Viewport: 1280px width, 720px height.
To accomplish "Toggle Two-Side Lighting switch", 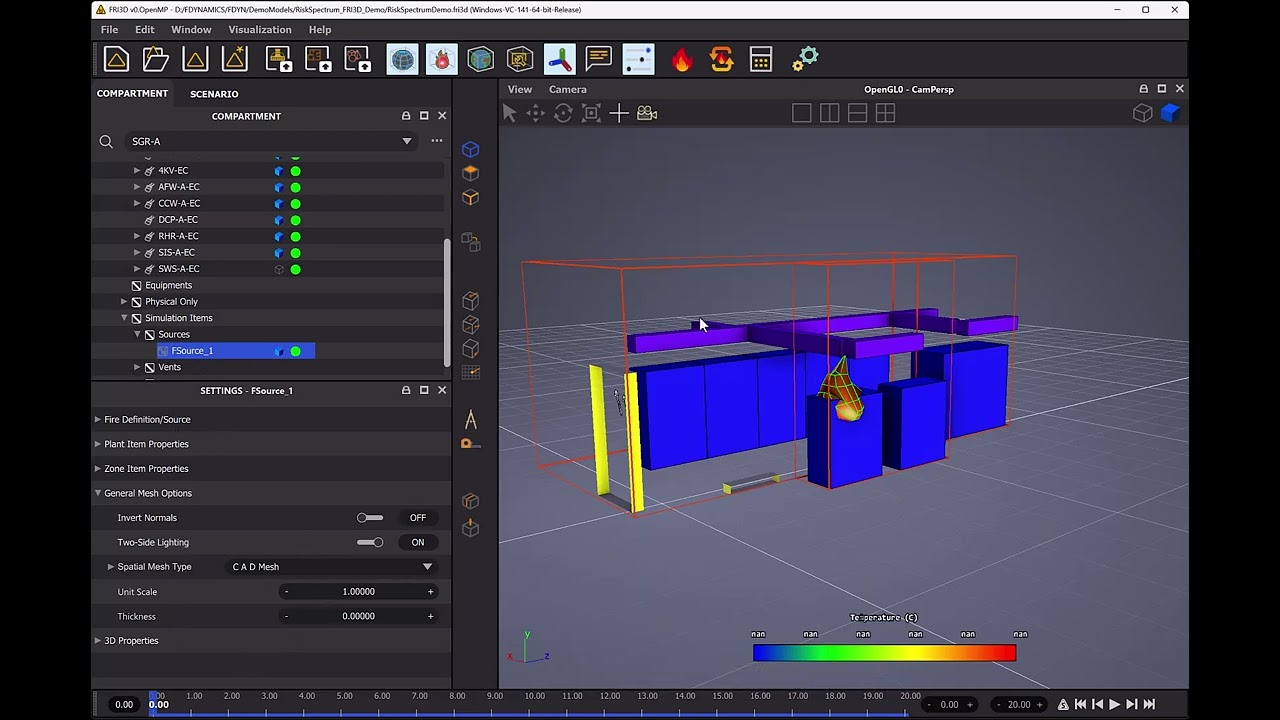I will (370, 542).
